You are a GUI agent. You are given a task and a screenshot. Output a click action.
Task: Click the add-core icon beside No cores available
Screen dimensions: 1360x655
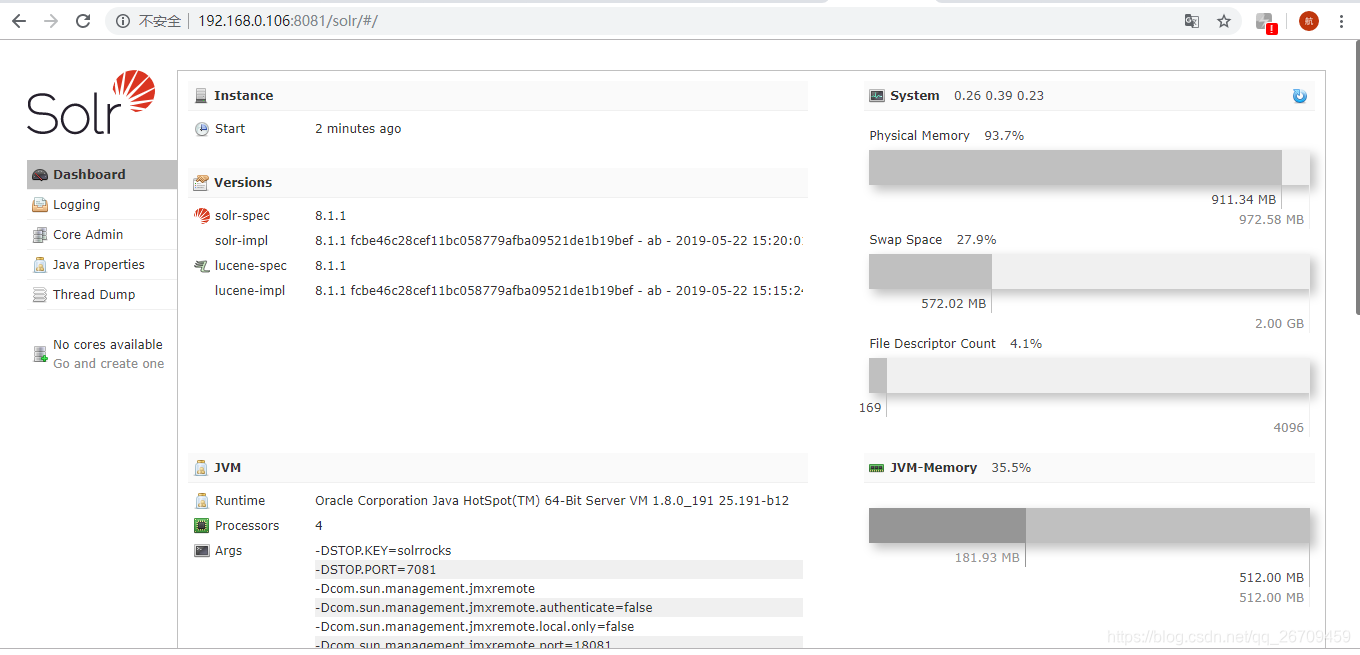[x=40, y=354]
